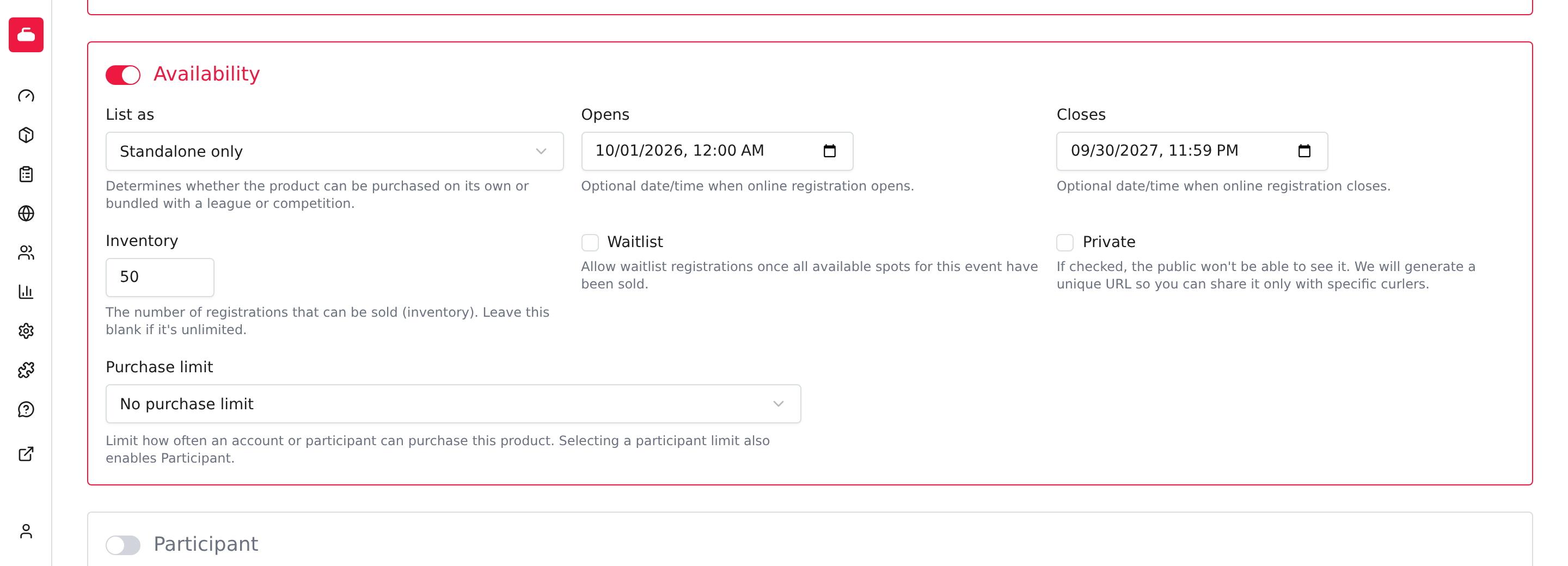Open the Opens date calendar picker
This screenshot has width=1568, height=566.
pos(830,151)
